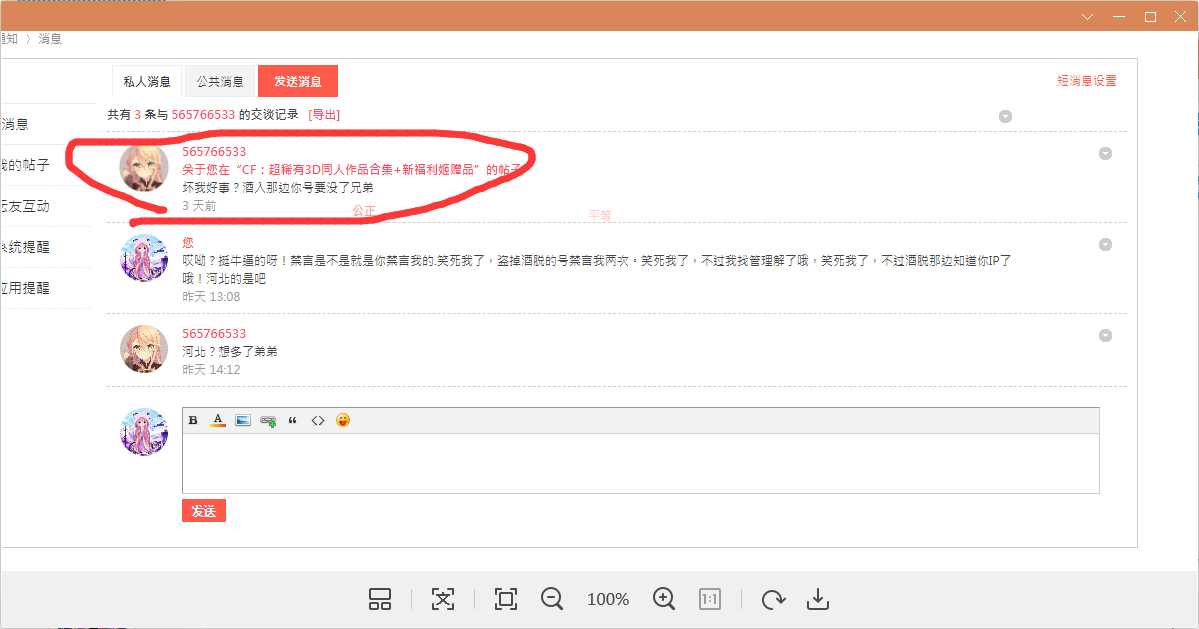
Task: Open avatar beside the 河北？想多了弟弟 reply
Action: 144,349
